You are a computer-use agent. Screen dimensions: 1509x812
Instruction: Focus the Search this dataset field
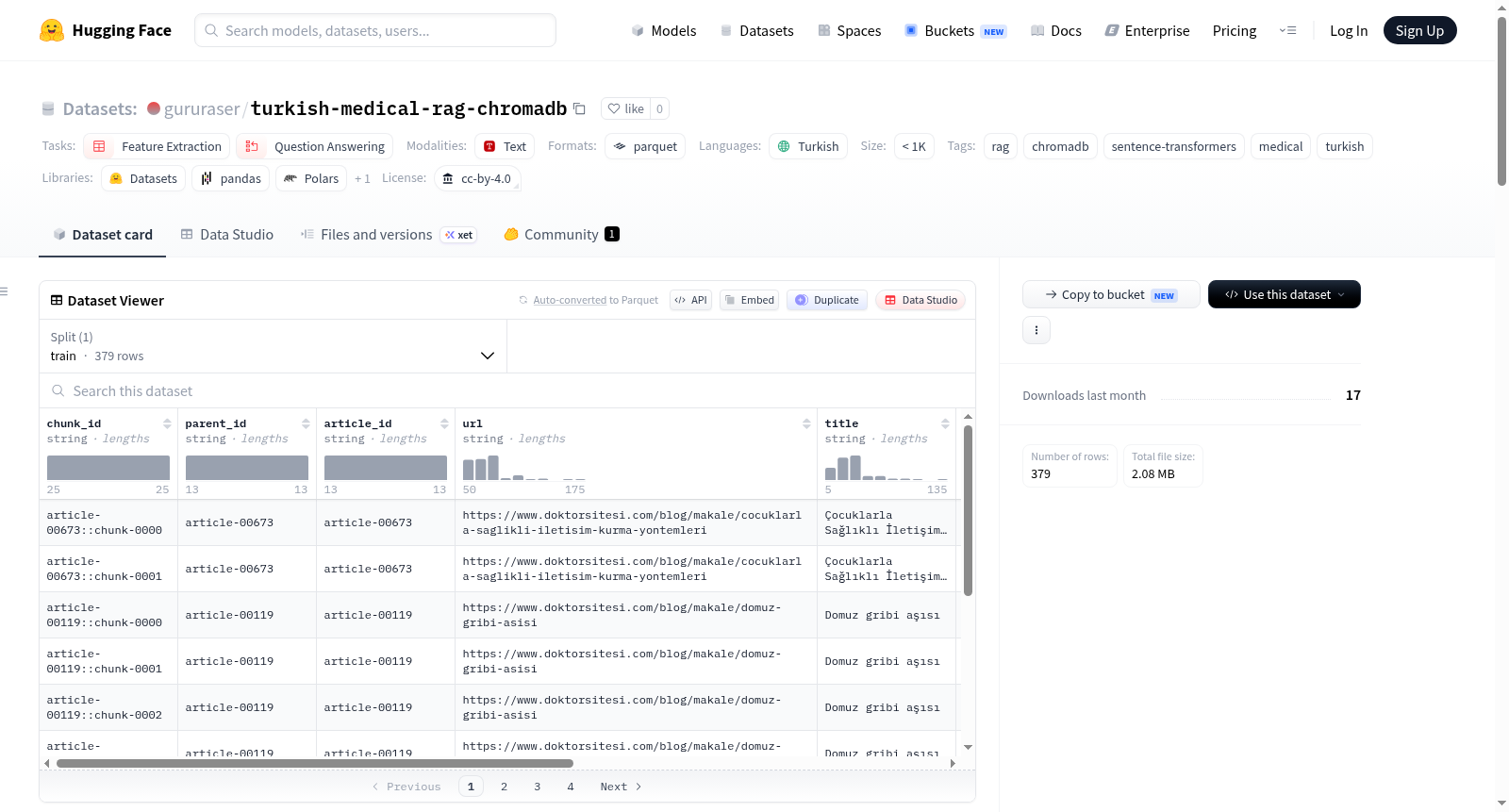pyautogui.click(x=507, y=390)
